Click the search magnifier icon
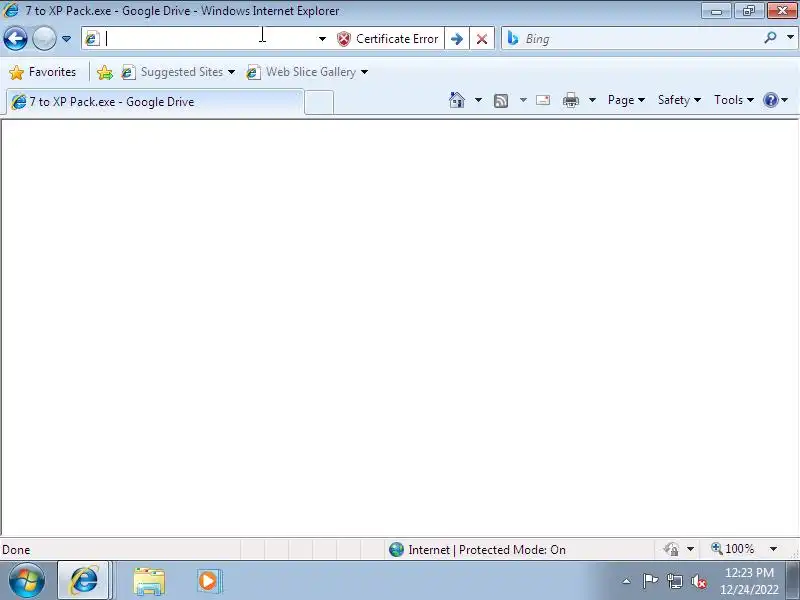 click(770, 38)
